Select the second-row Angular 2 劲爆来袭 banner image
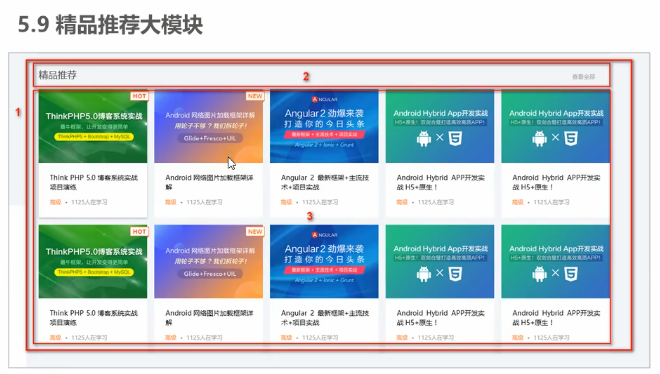This screenshot has width=660, height=374. tap(324, 262)
